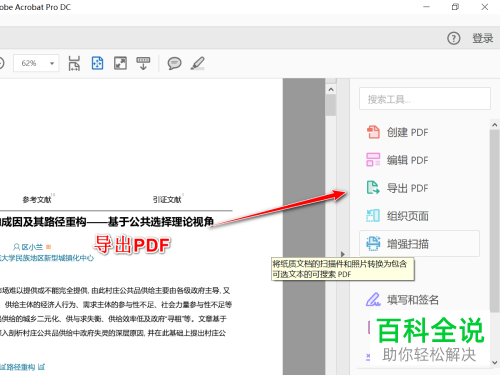The image size is (500, 375).
Task: Click the 创建 PDF icon
Action: [x=373, y=132]
